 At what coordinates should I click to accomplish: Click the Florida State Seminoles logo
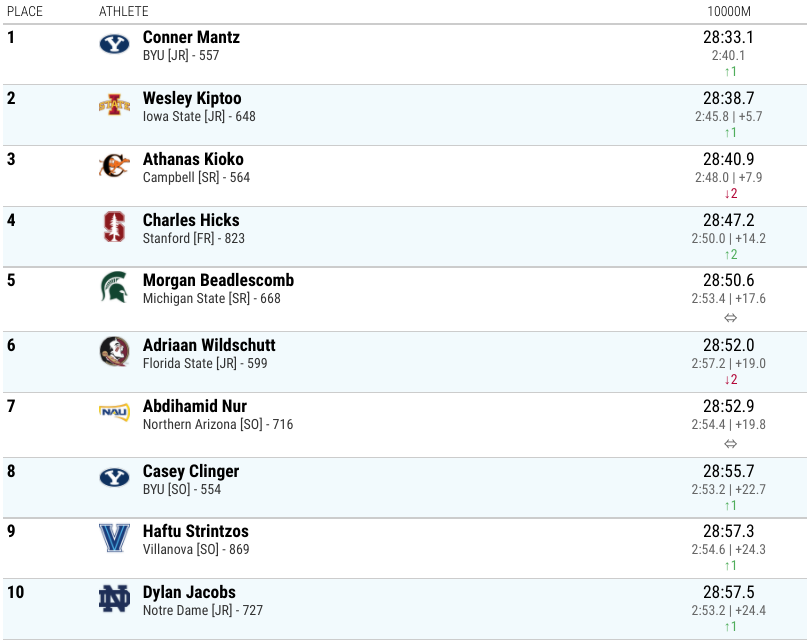point(114,352)
